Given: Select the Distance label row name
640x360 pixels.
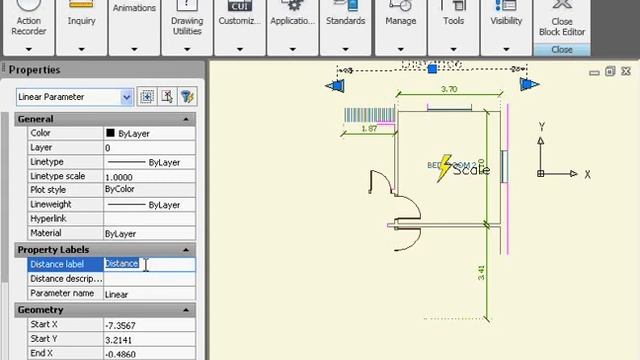Looking at the screenshot, I should coord(65,264).
